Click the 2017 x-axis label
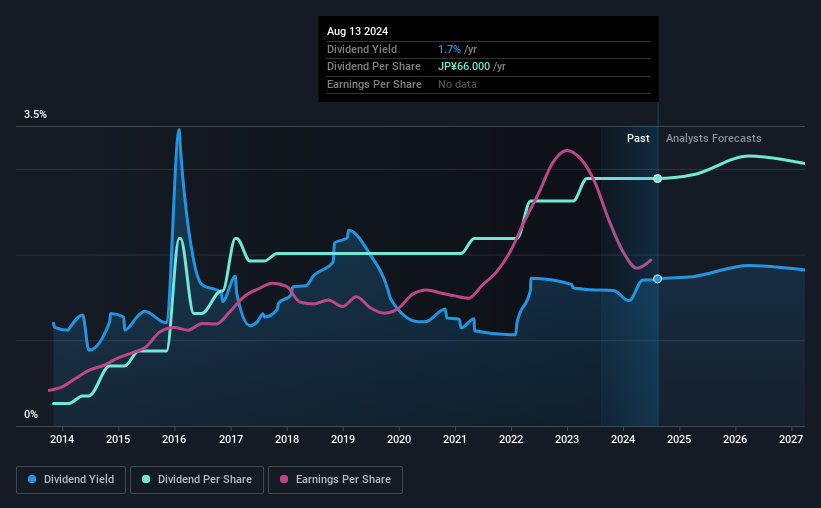 tap(230, 439)
